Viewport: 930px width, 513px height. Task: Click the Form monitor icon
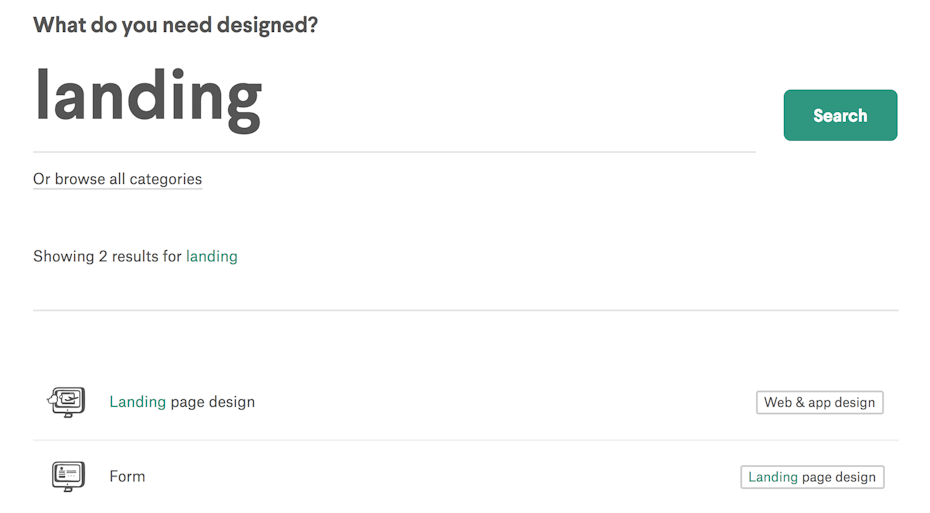(x=68, y=476)
